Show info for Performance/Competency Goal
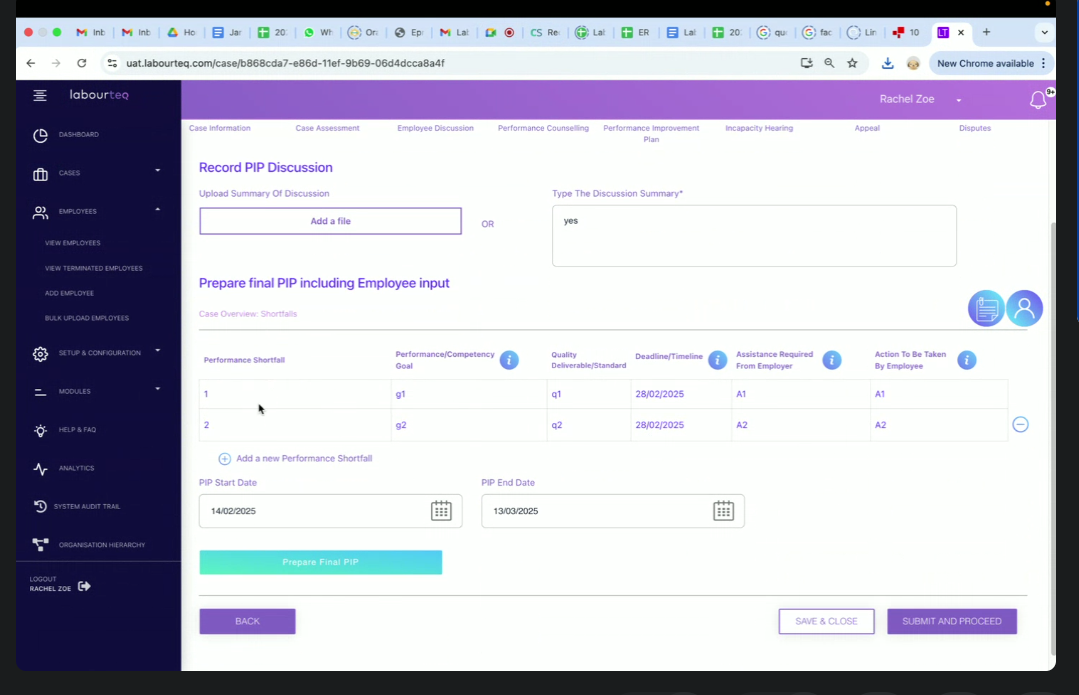 pos(509,360)
